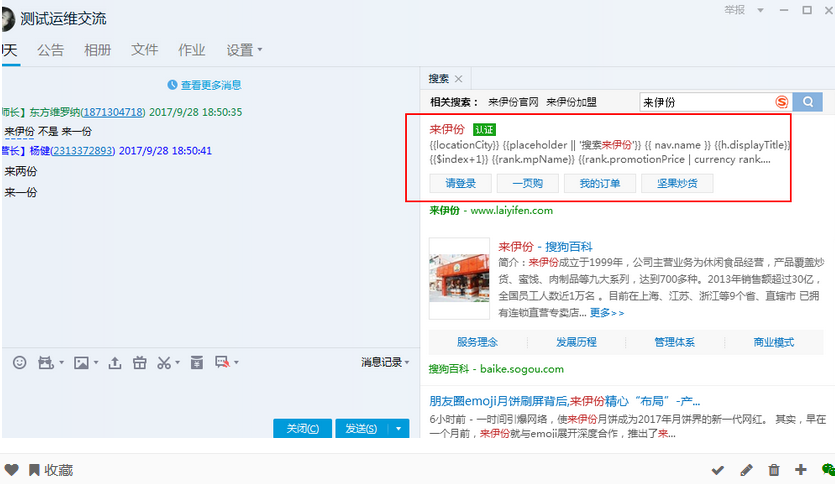Click the heart favorite icon

point(12,470)
